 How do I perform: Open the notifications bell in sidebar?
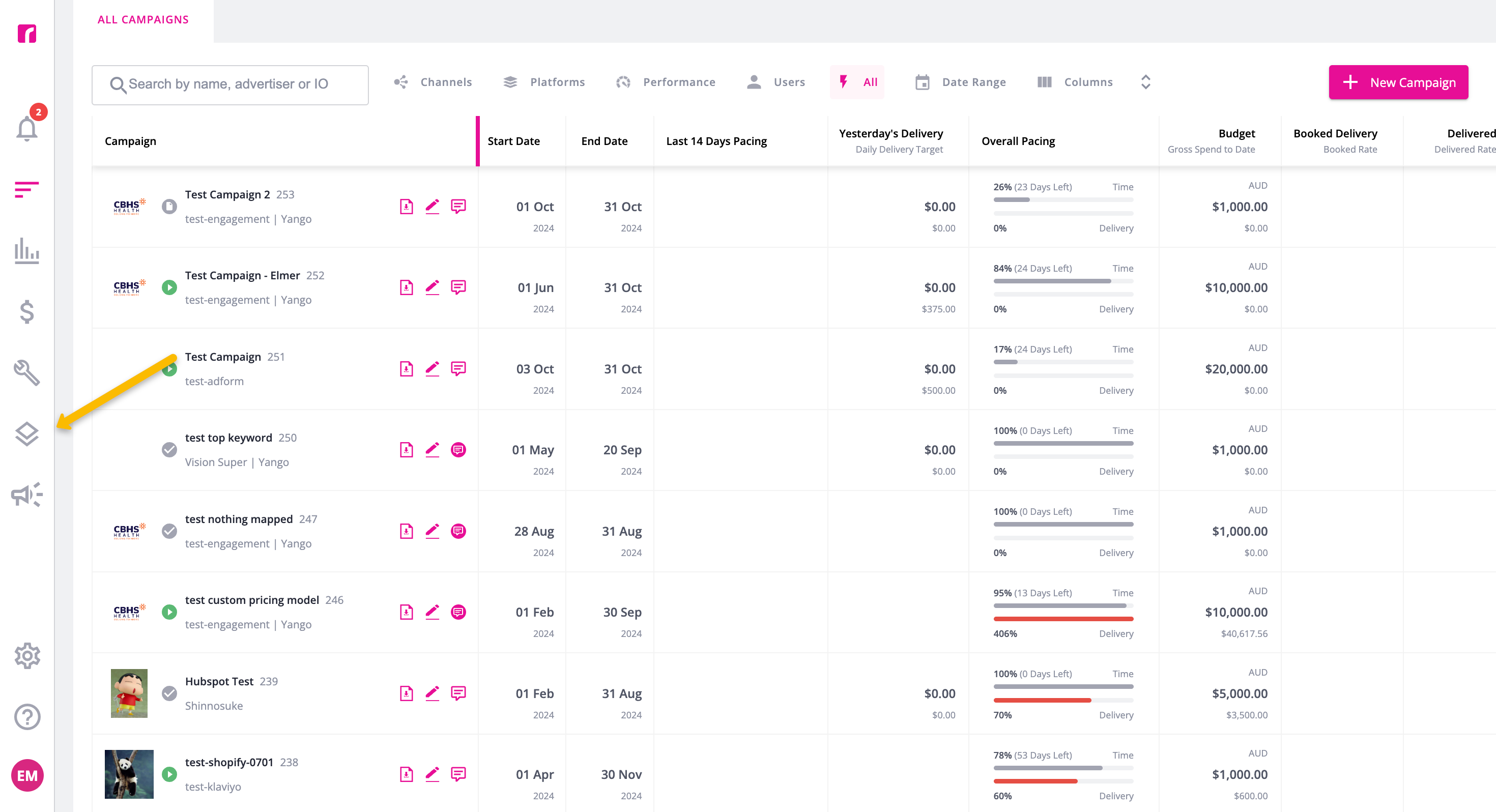click(x=26, y=128)
